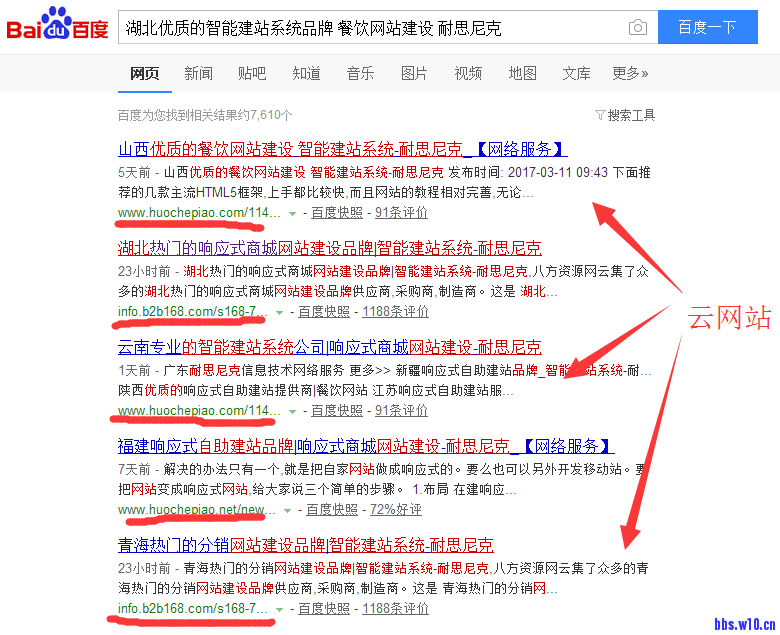Expand dropdown arrow beside first huochepiao.com/114 URL
Viewport: 780px width, 635px height.
click(292, 214)
